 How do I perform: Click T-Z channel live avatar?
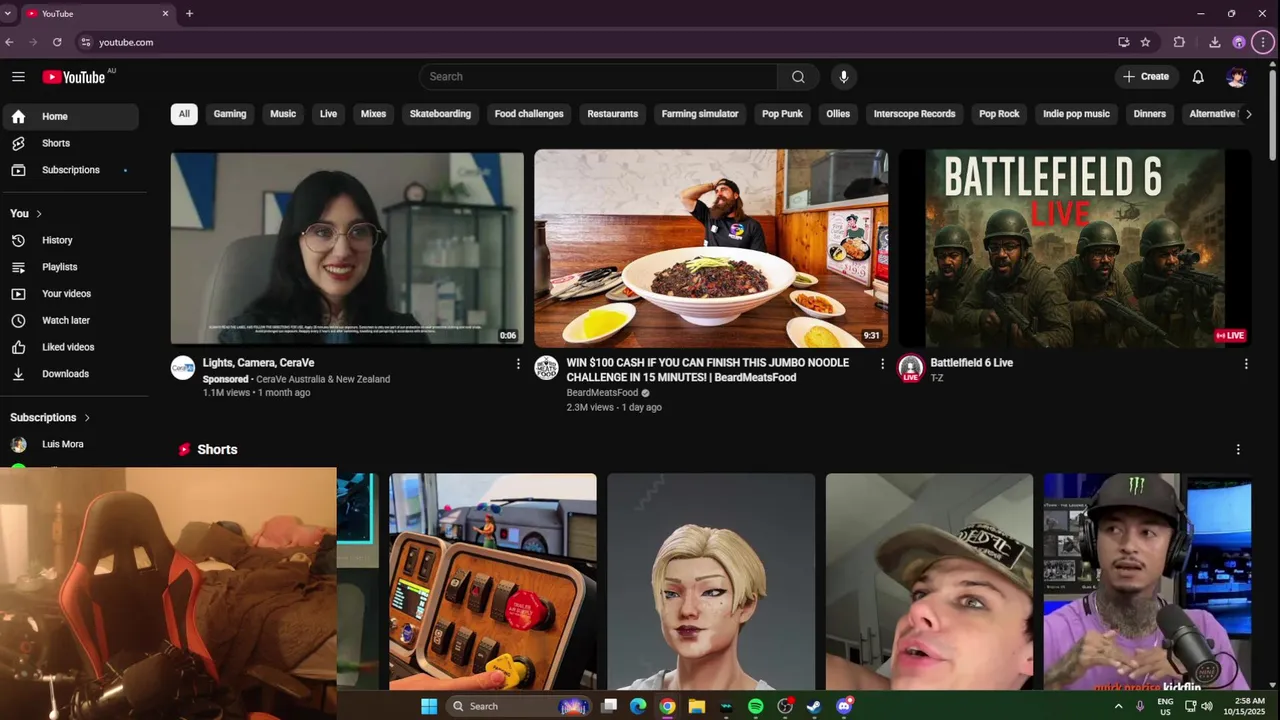(910, 367)
